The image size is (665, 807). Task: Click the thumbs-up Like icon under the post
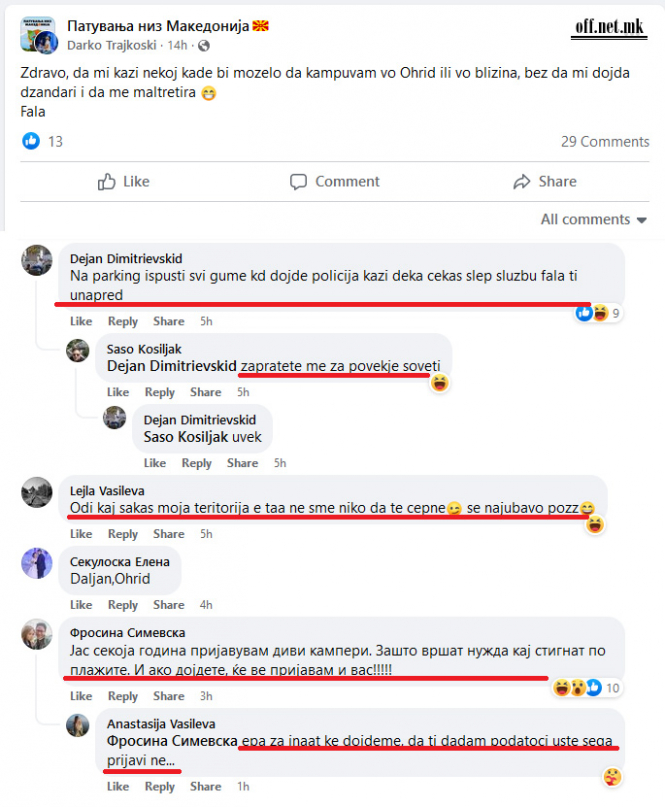pos(107,182)
